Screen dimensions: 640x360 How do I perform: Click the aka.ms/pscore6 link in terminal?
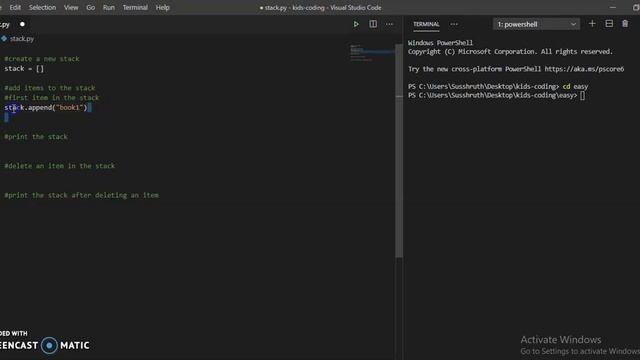(x=584, y=69)
